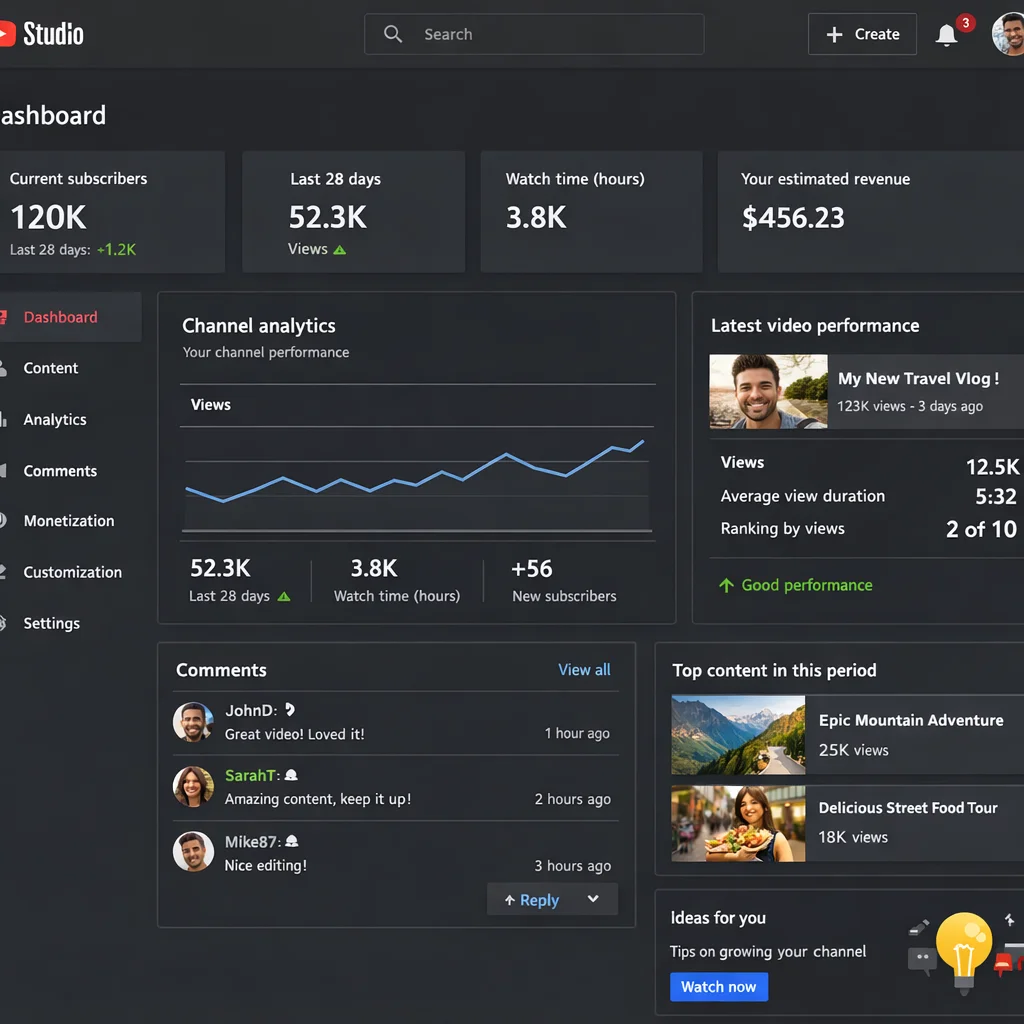The image size is (1024, 1024).
Task: Open the notifications bell
Action: [x=944, y=32]
